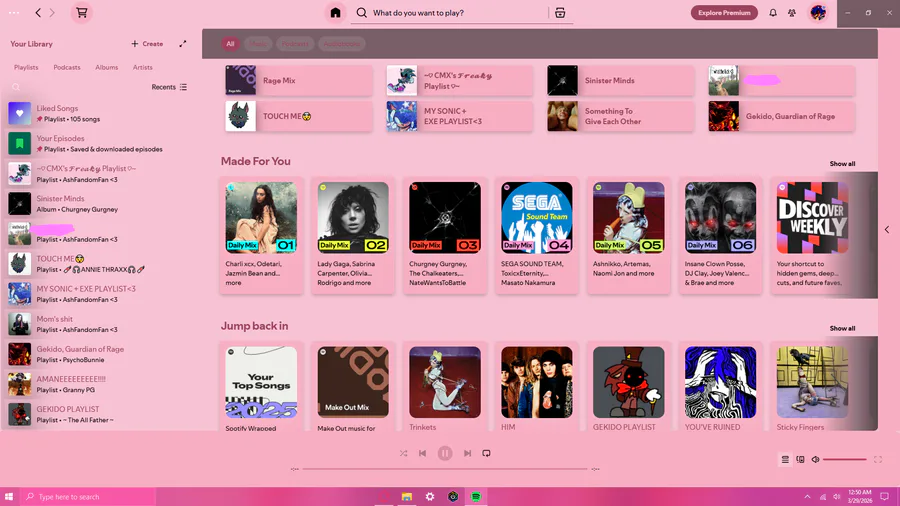This screenshot has width=900, height=506.
Task: Open Make Out Mix card
Action: [353, 387]
